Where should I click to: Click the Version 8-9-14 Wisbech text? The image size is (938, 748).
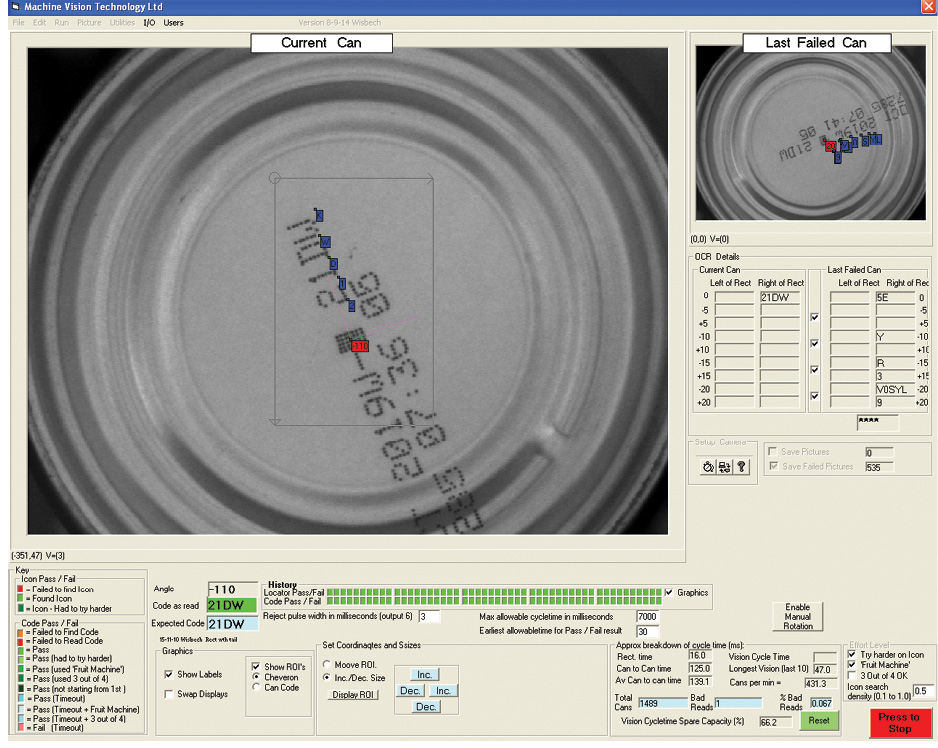340,23
